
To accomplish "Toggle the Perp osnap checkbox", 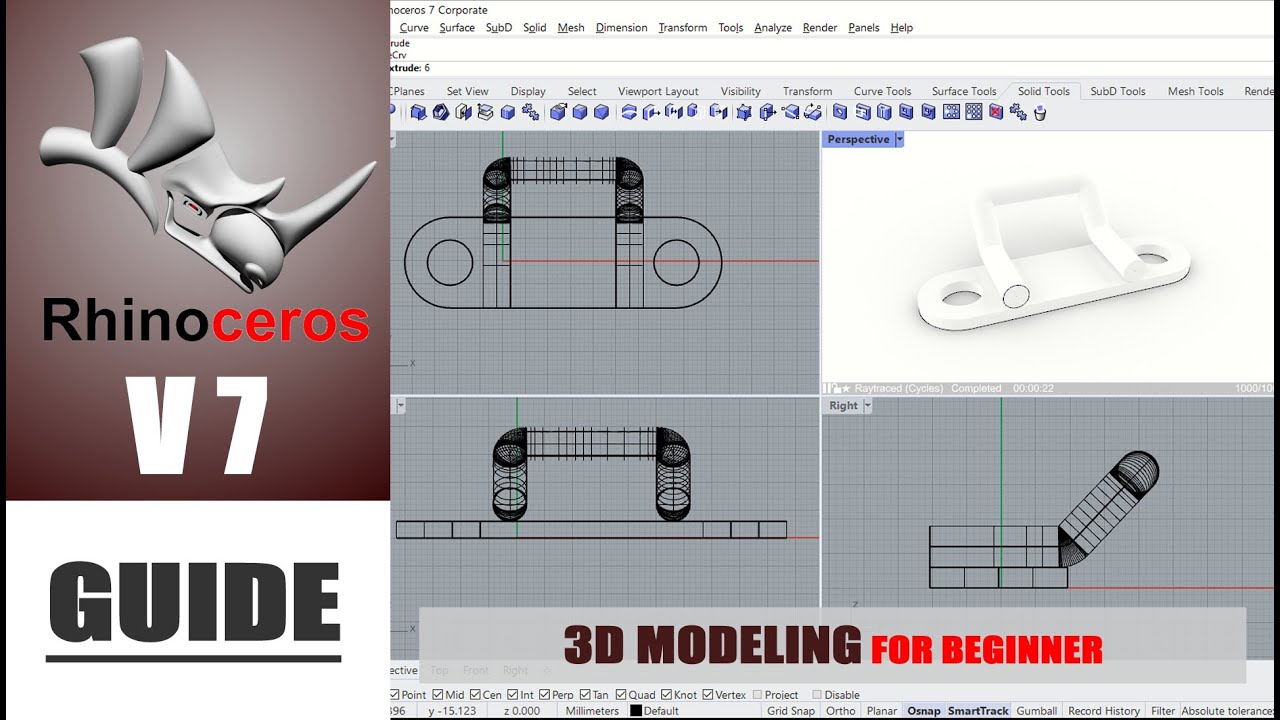I will (x=544, y=695).
